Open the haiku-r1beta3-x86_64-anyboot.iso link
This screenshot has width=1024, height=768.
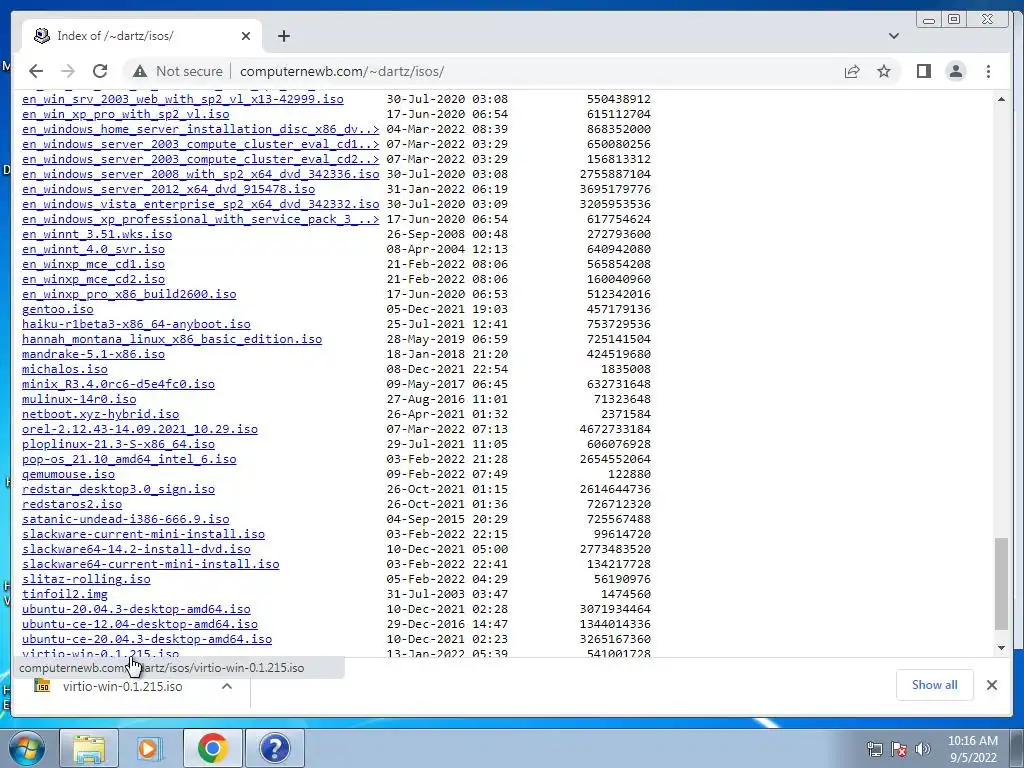tap(136, 324)
